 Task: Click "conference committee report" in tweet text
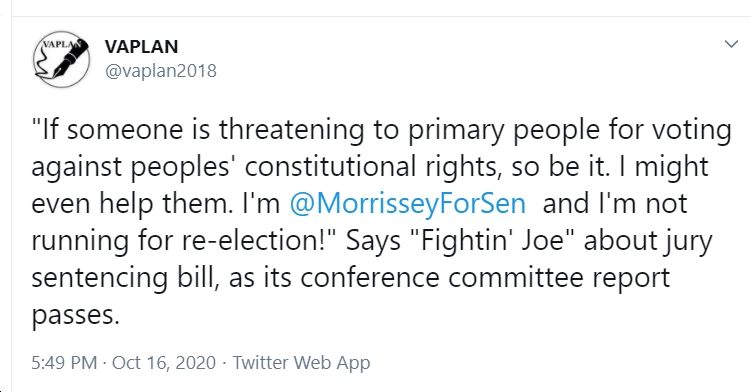[x=485, y=278]
